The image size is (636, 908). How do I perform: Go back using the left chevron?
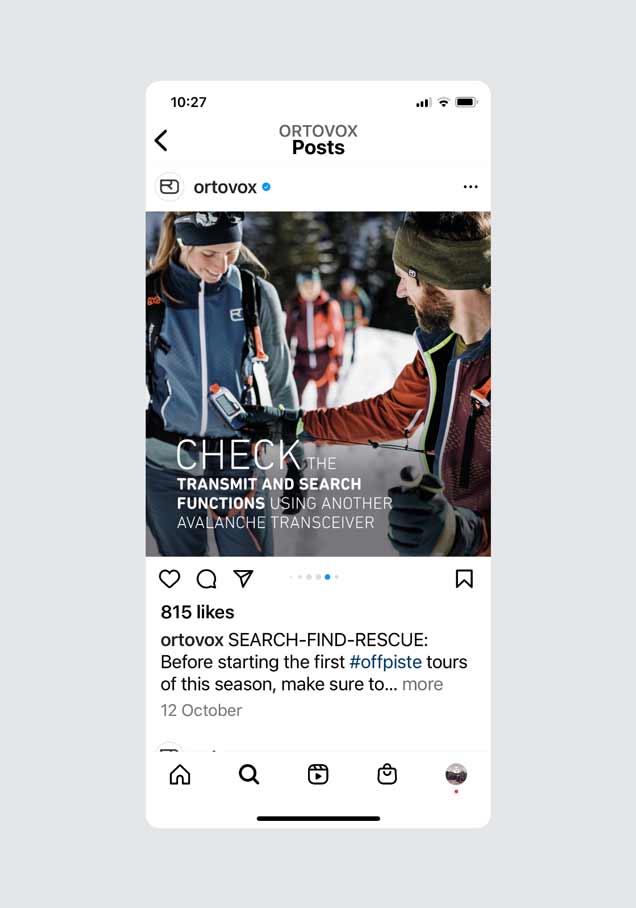click(161, 140)
